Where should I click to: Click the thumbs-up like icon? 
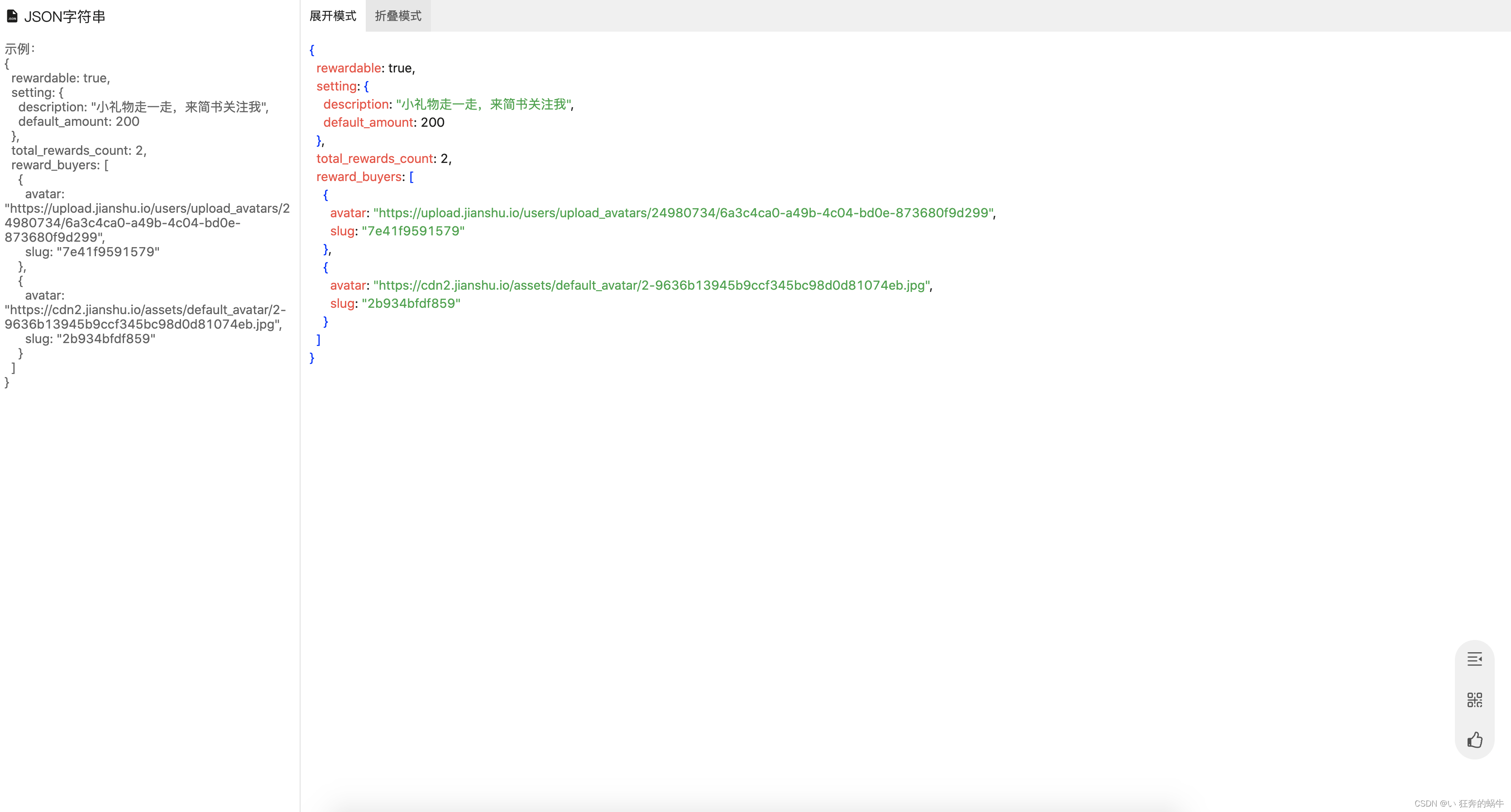[x=1474, y=740]
